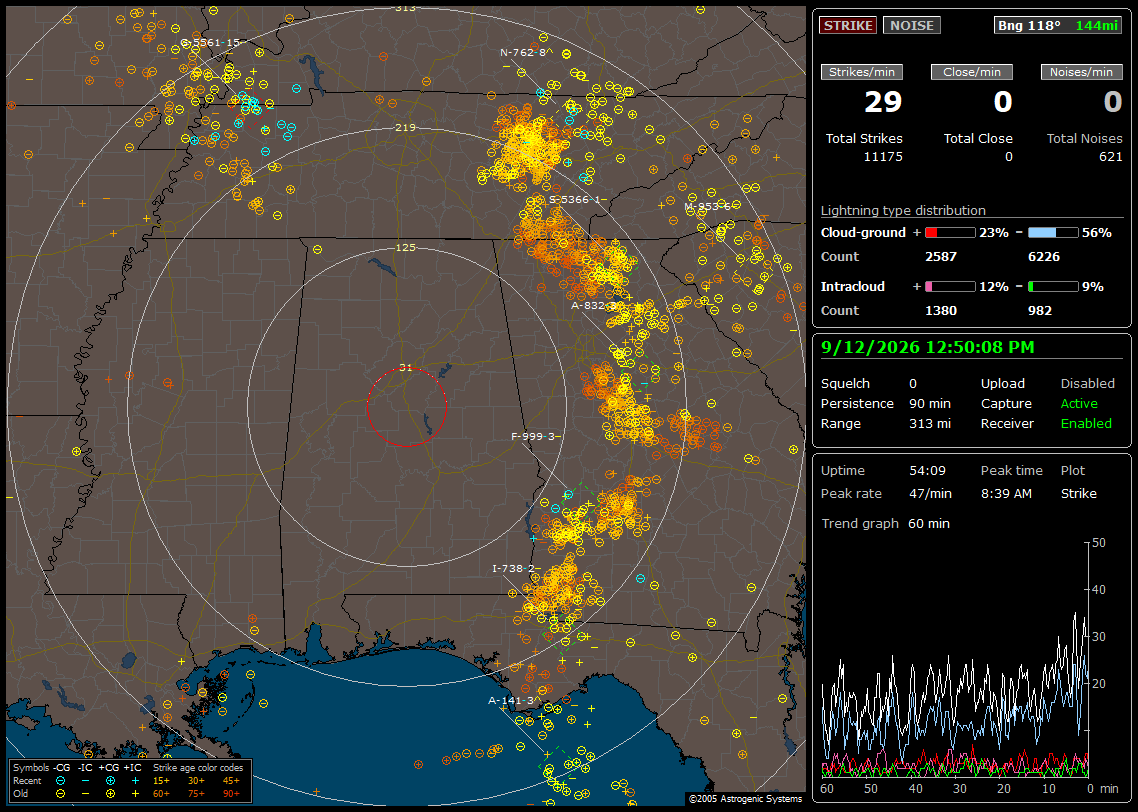Toggle the NOISE mode button

pyautogui.click(x=912, y=25)
